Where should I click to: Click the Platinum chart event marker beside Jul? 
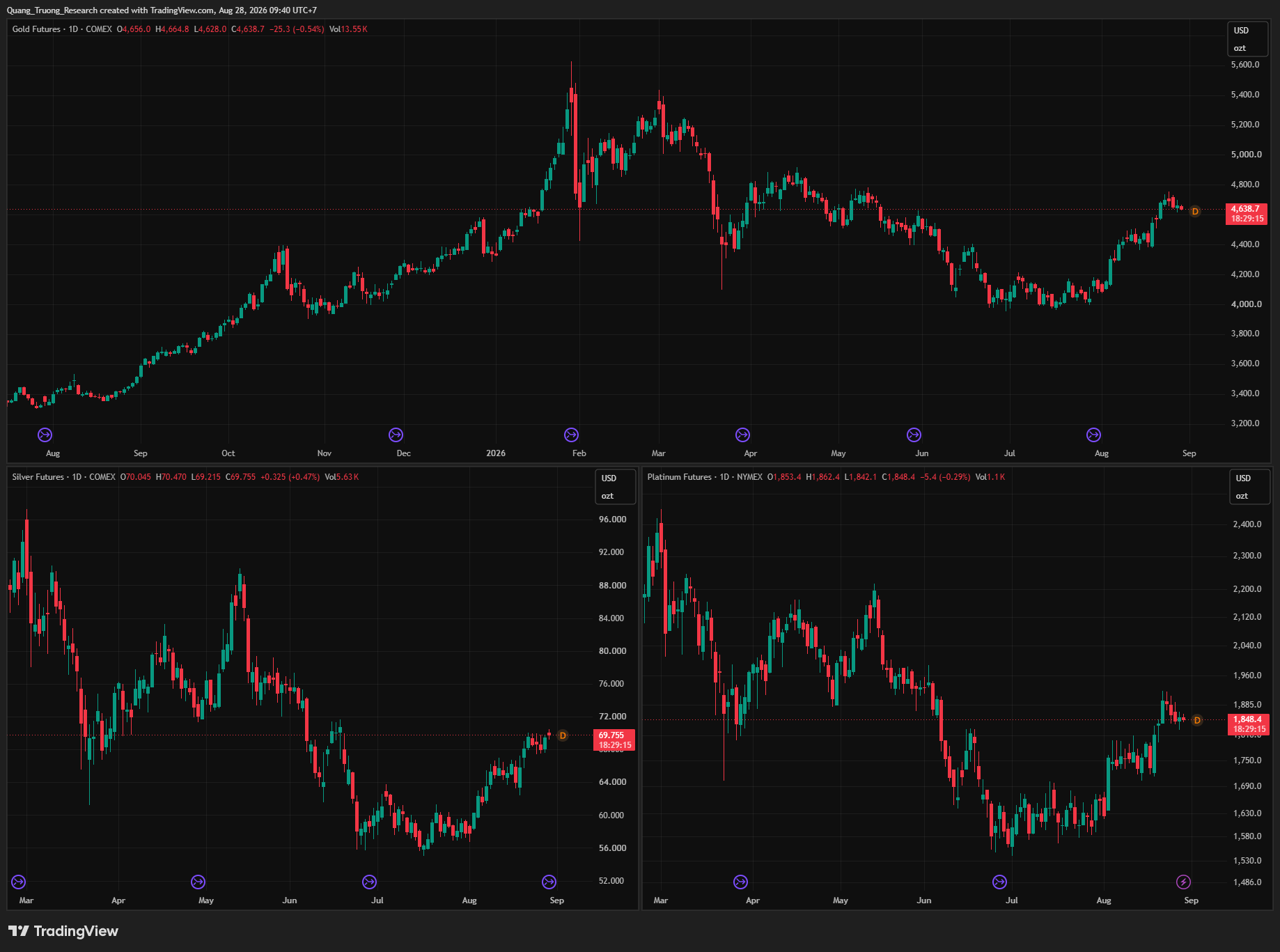[999, 882]
